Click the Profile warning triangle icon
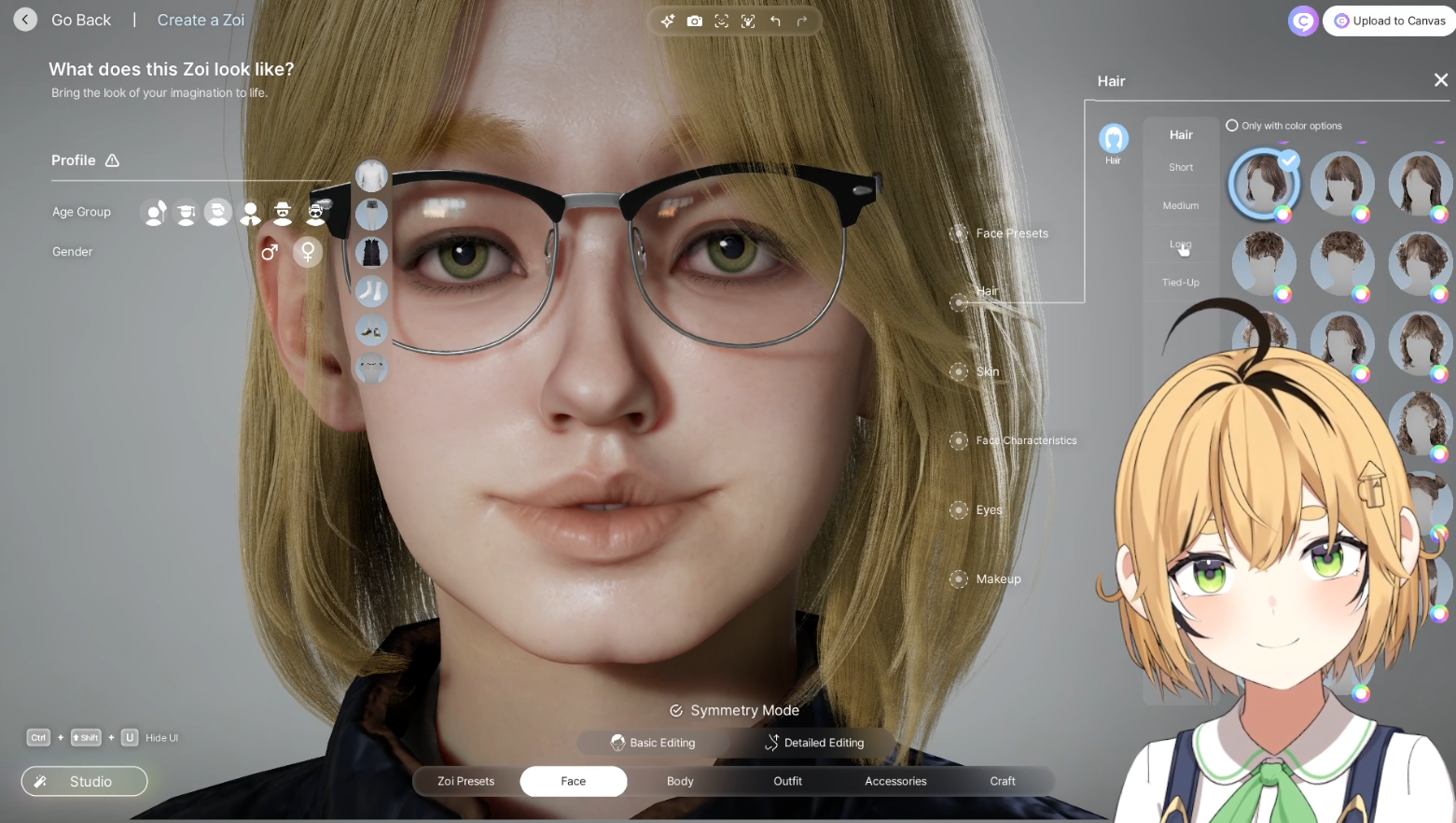 coord(113,160)
